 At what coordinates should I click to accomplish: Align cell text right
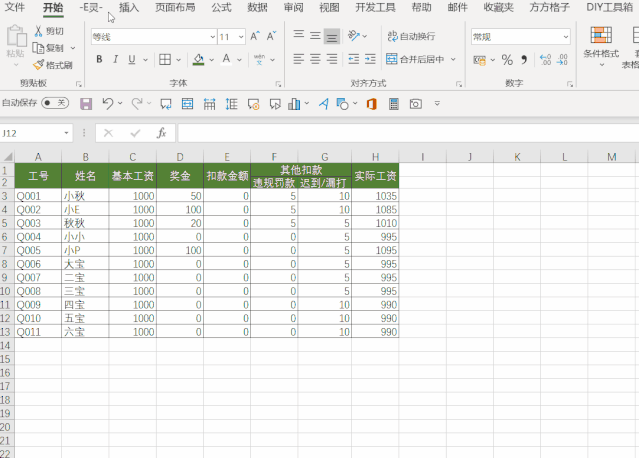coord(332,59)
